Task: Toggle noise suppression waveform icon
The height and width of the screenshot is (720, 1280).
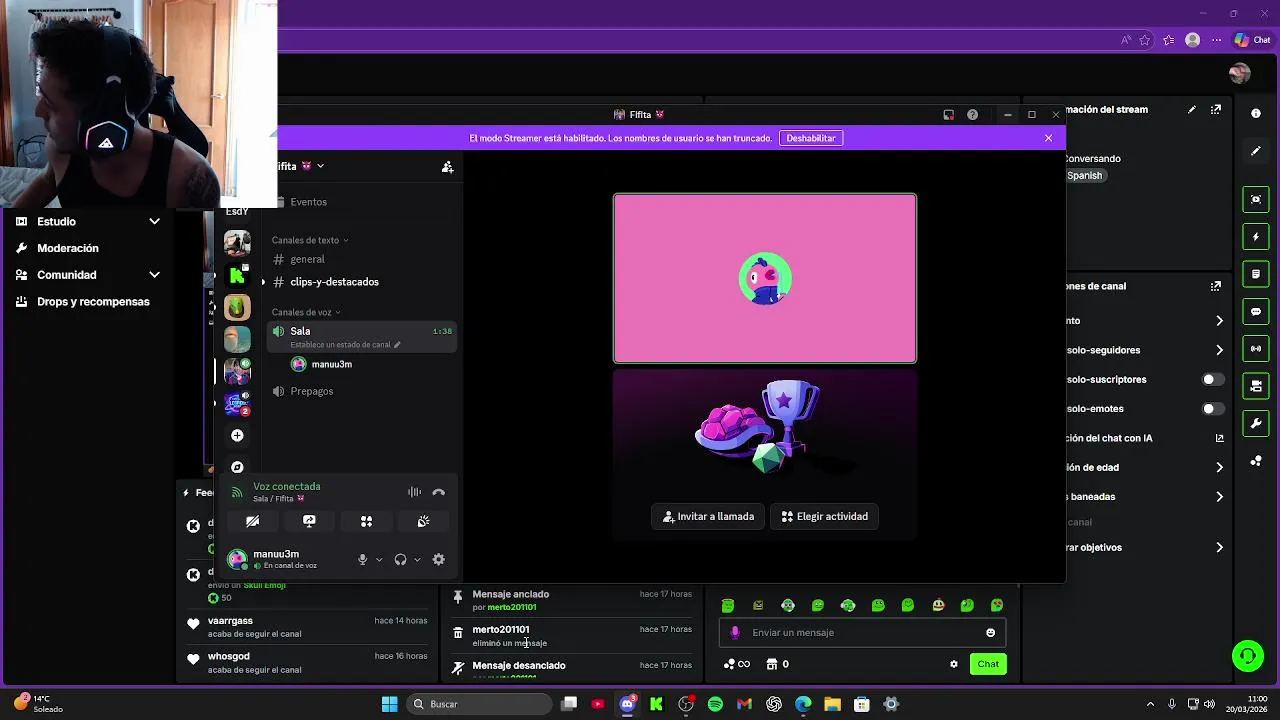Action: coord(414,492)
